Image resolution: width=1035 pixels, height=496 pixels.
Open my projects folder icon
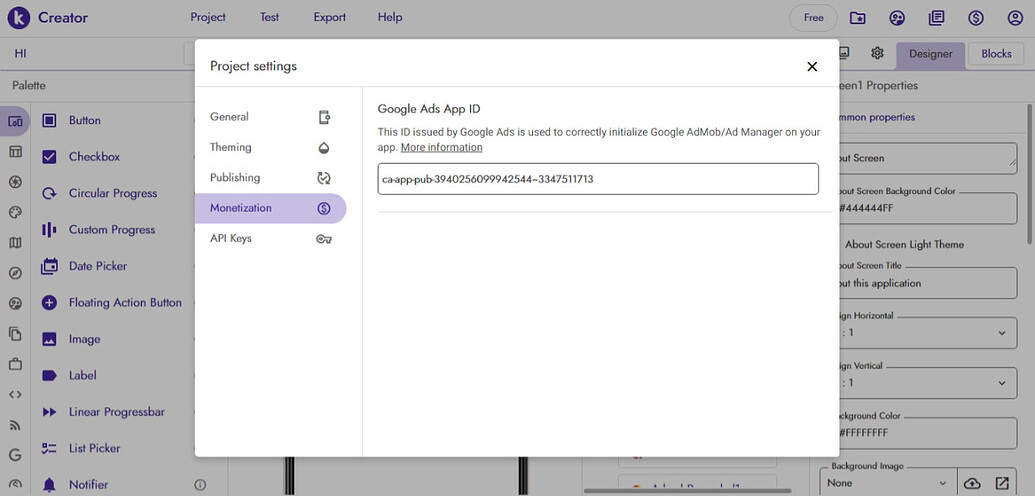click(x=857, y=18)
